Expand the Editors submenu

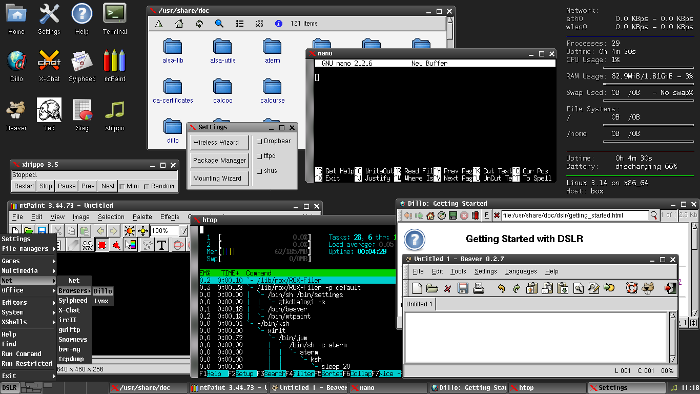click(28, 303)
